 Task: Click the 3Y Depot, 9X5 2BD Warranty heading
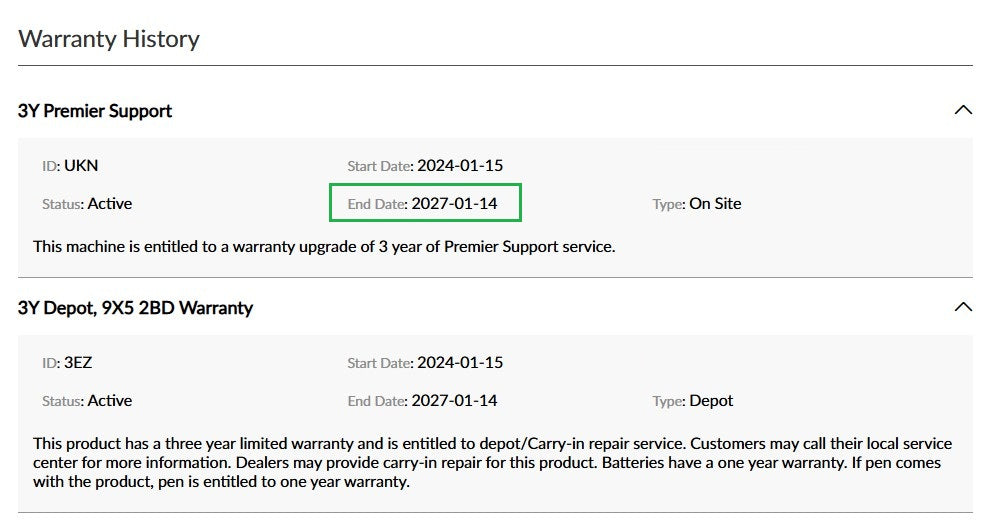click(x=135, y=308)
